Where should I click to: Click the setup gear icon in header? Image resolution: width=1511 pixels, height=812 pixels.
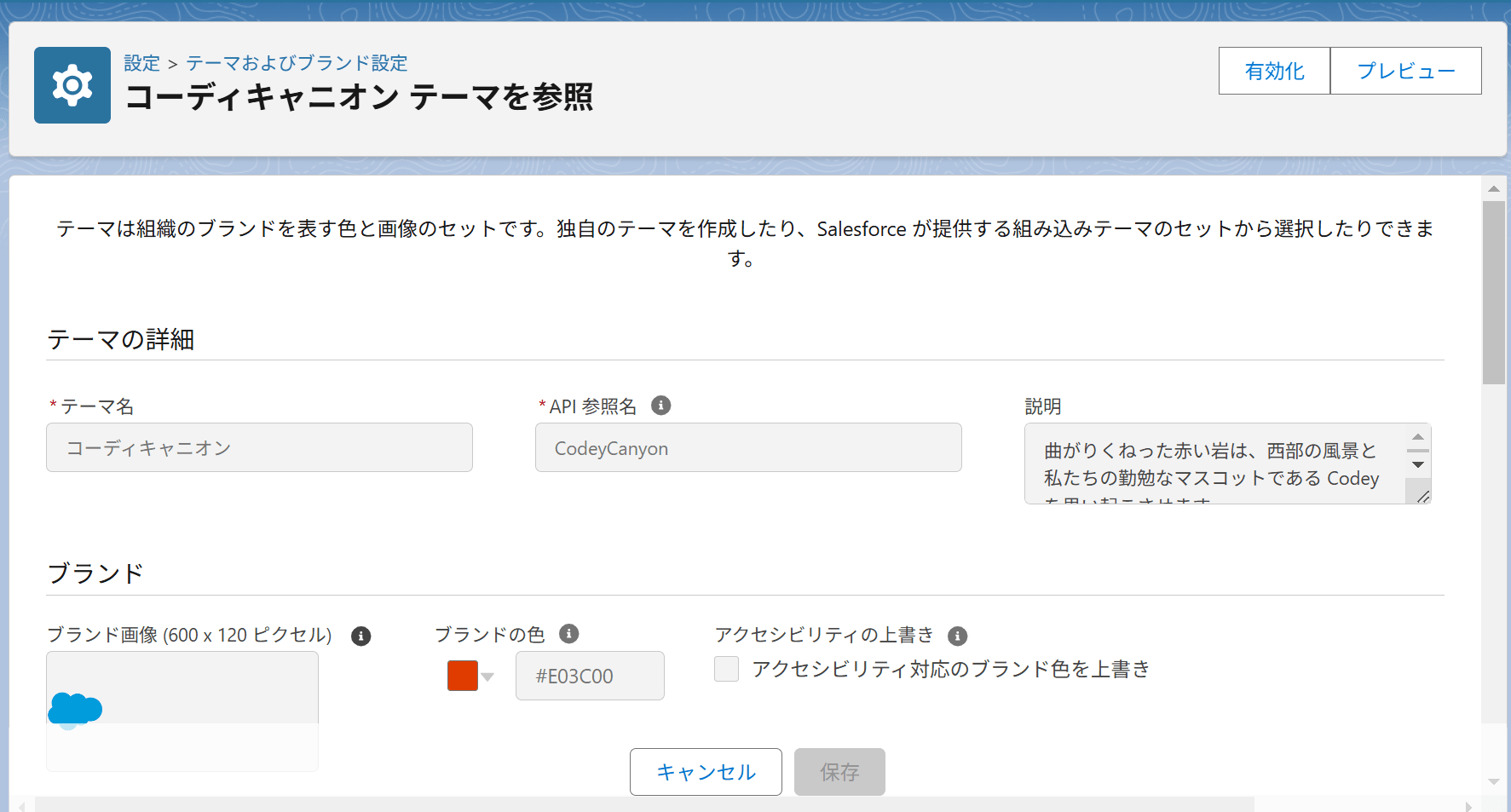[72, 85]
